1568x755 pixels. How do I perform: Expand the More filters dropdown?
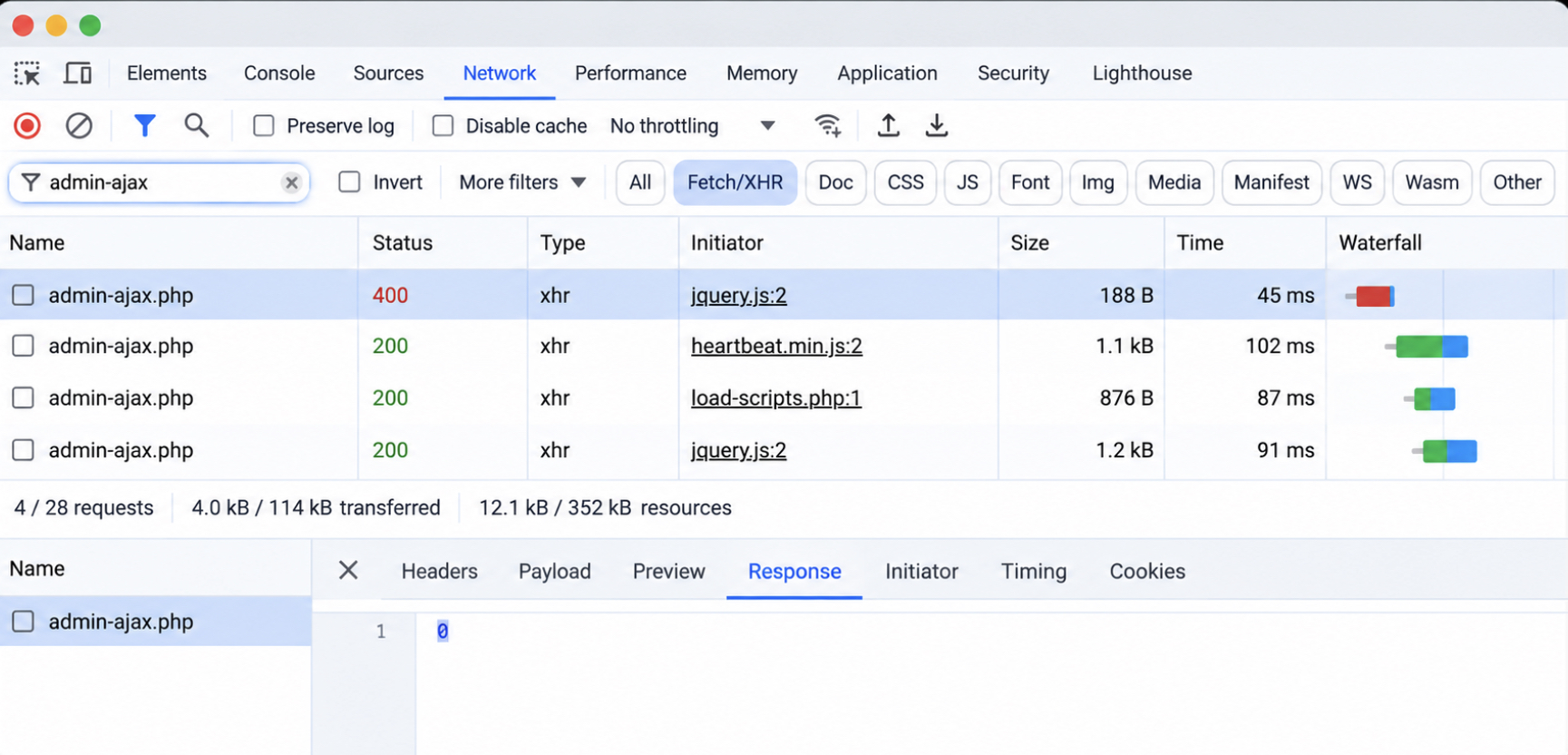[x=522, y=182]
